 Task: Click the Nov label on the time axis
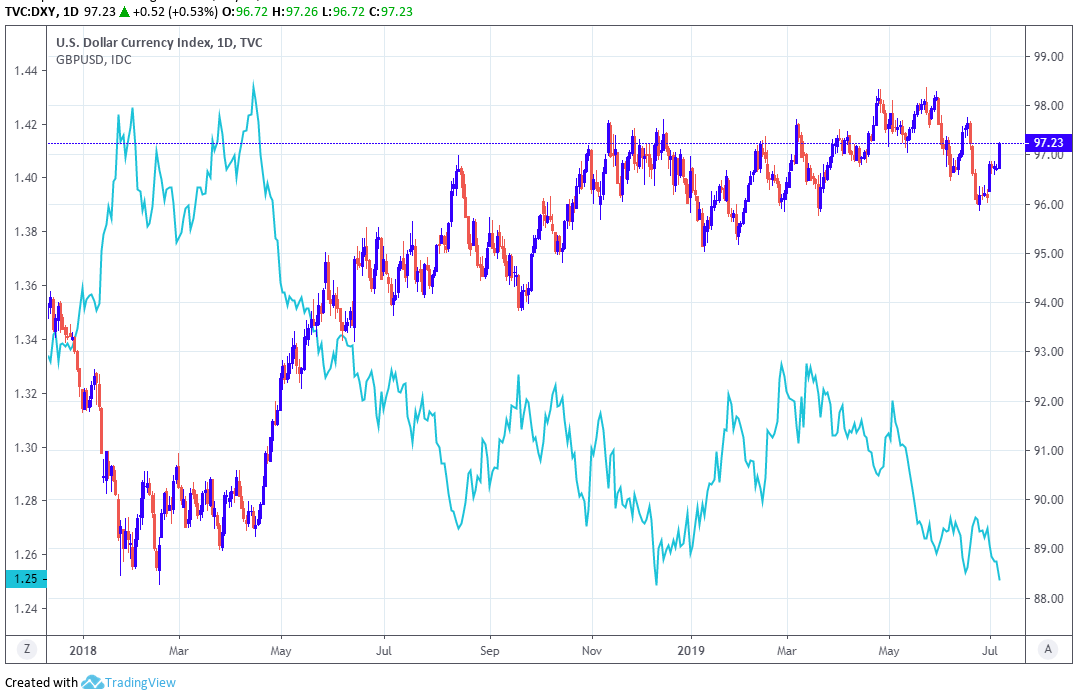(x=591, y=649)
